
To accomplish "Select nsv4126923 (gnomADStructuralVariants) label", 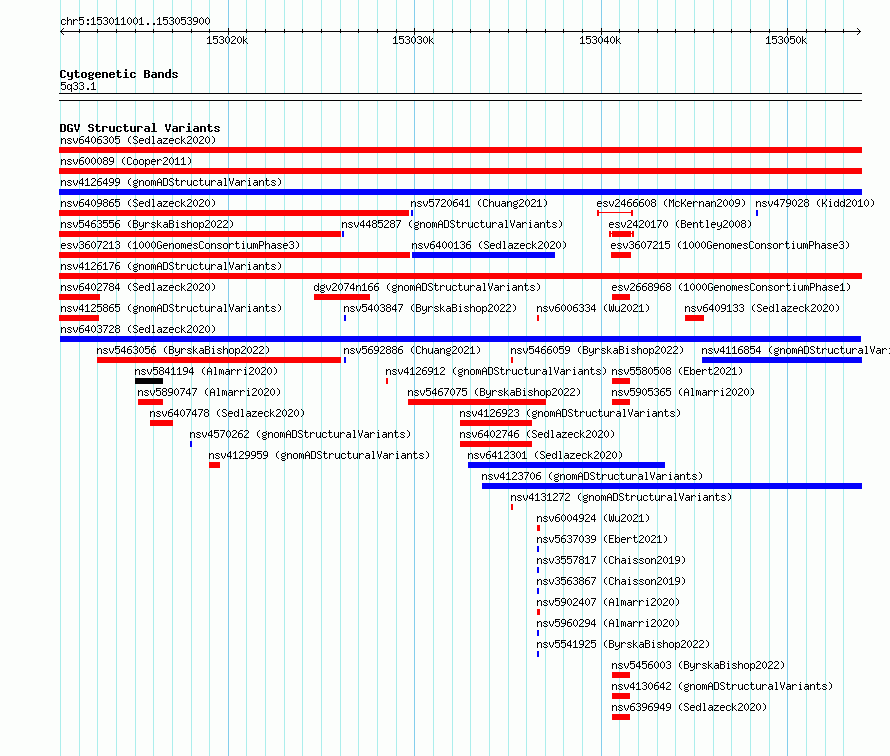I will tap(570, 413).
